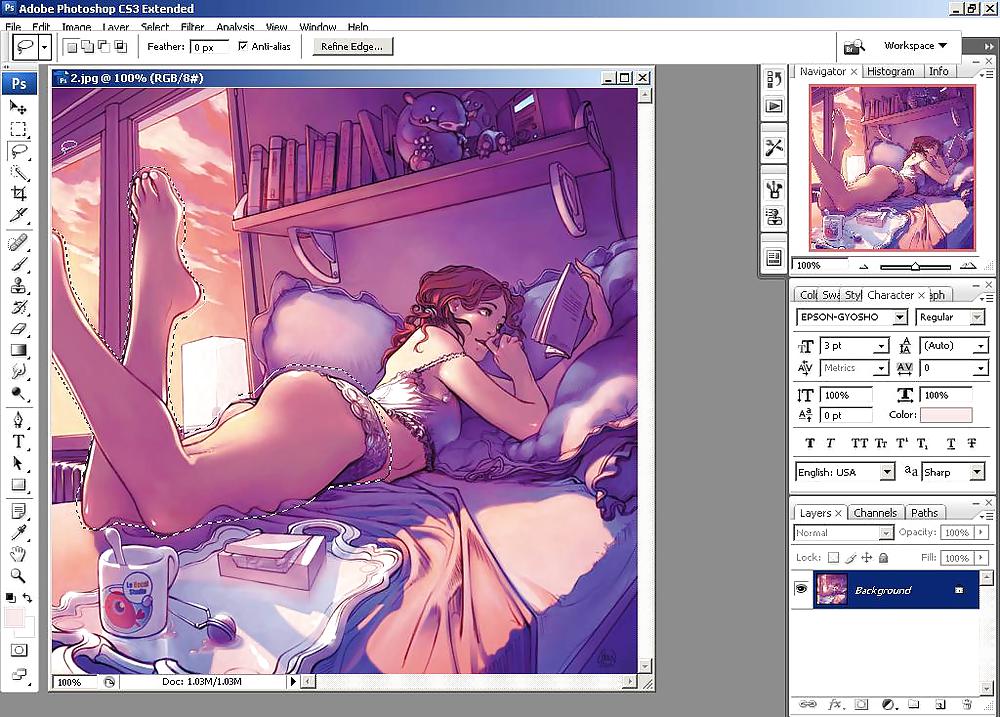Click the Feather input field
This screenshot has height=717, width=1000.
point(209,47)
